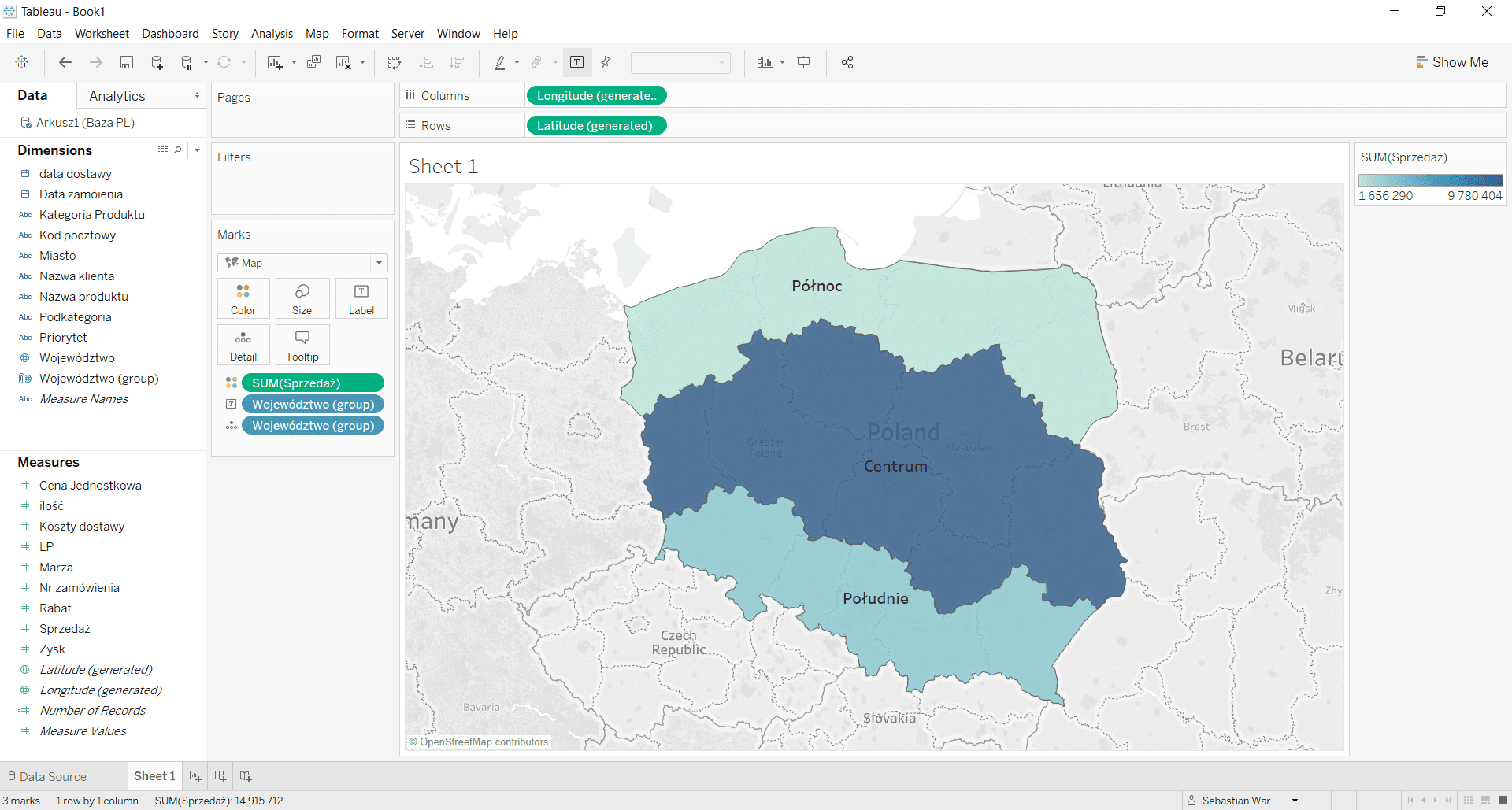Toggle Show Mark Labels in the toolbar
This screenshot has width=1512, height=810.
[x=576, y=63]
